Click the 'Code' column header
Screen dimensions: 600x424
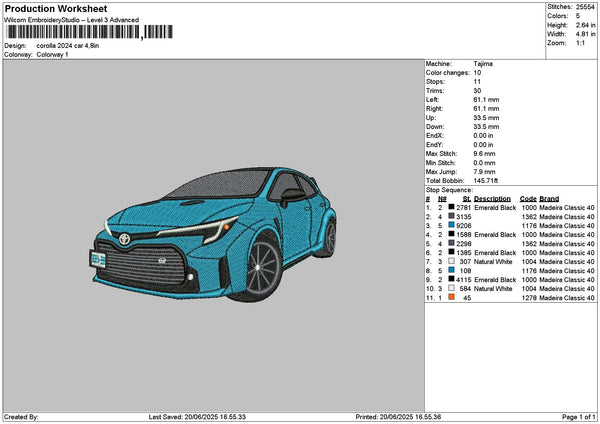pos(528,199)
